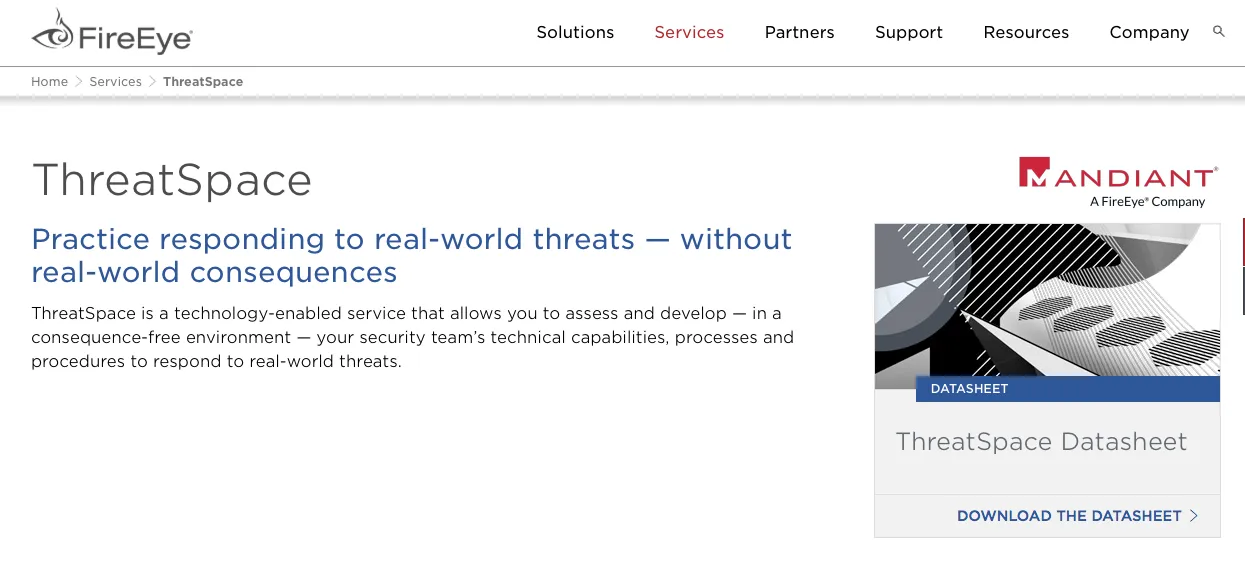Viewport: 1245px width, 586px height.
Task: Go to Services breadcrumb link
Action: (115, 82)
